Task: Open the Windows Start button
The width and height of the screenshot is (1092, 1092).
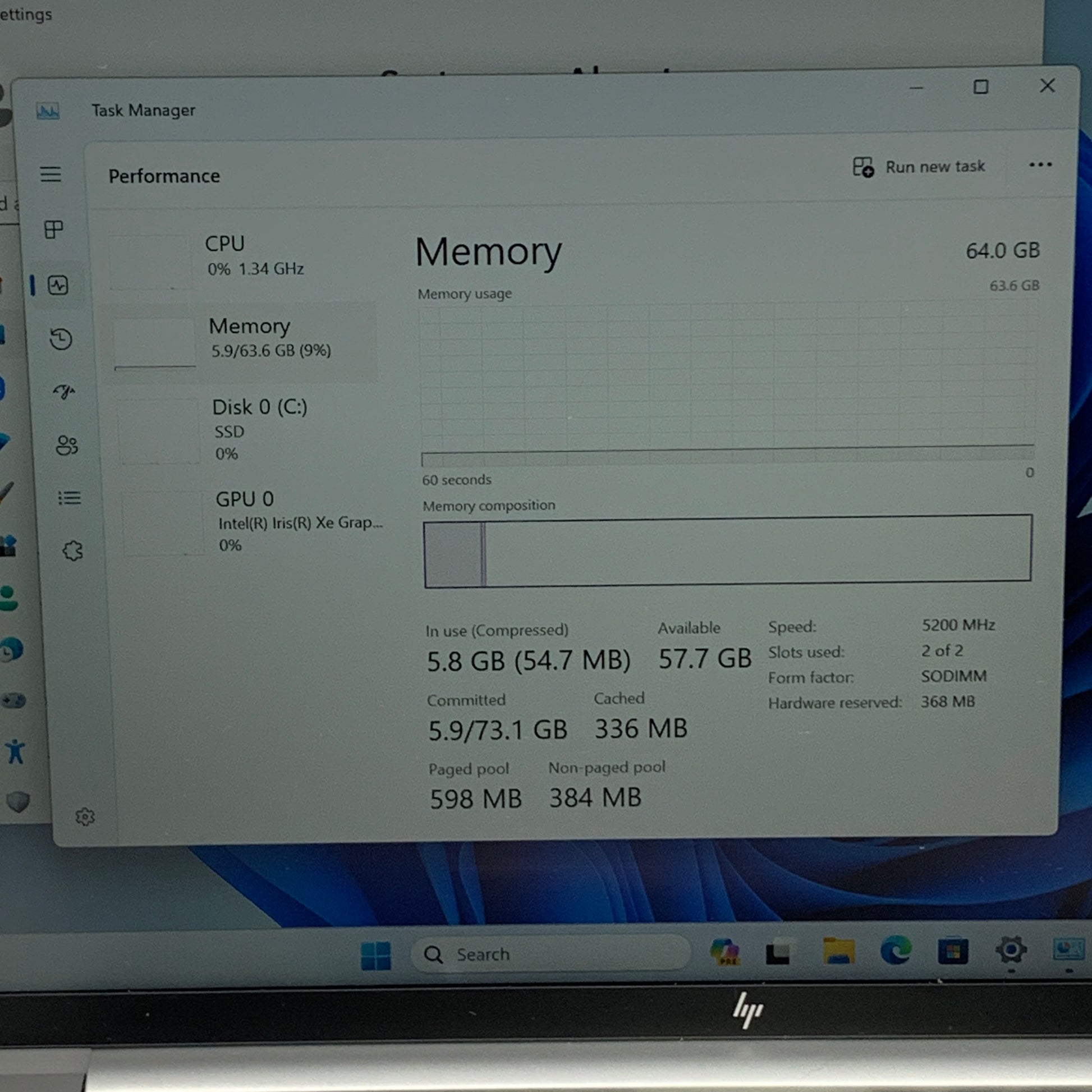Action: coord(375,955)
